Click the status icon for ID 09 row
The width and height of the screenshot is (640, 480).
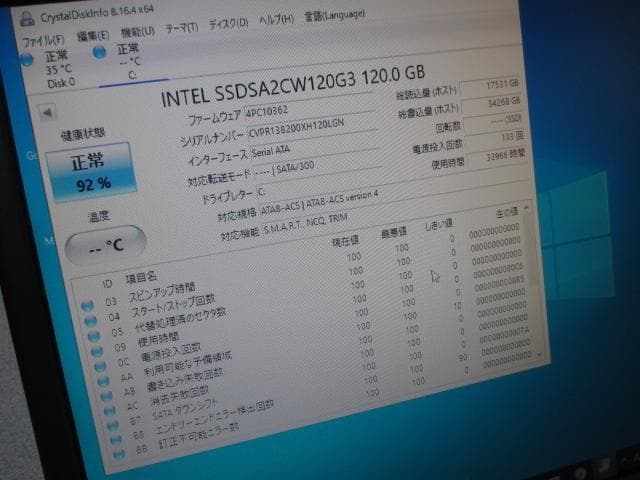(97, 351)
